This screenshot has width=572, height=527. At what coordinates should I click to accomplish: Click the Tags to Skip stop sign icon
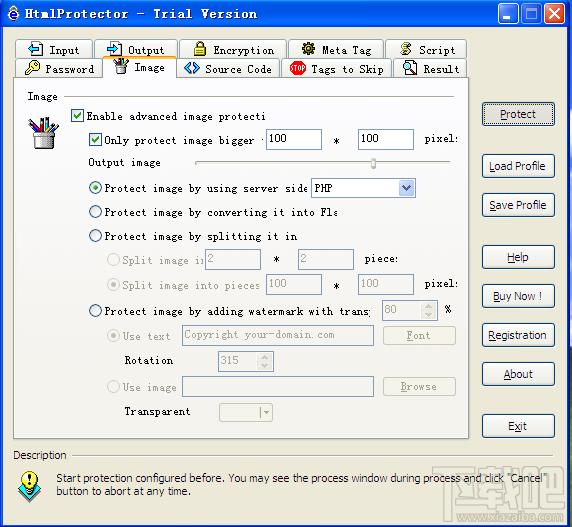click(x=298, y=68)
